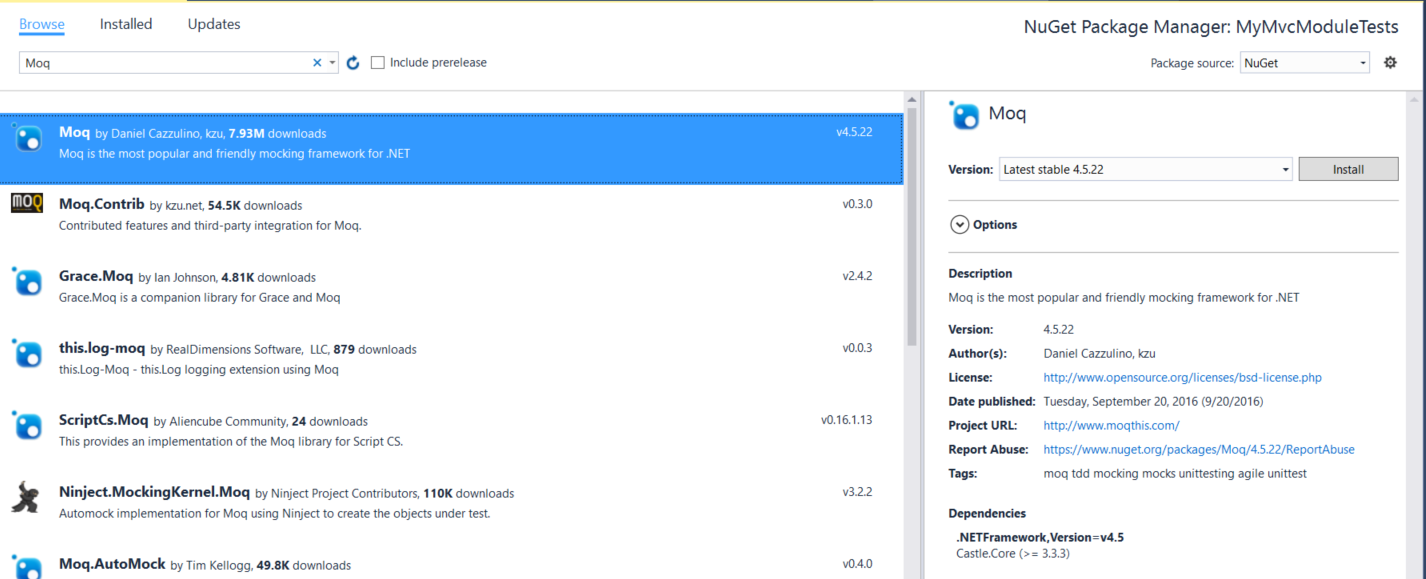
Task: Click the Ninject.MockingKernel.Moq ninja icon
Action: (25, 497)
